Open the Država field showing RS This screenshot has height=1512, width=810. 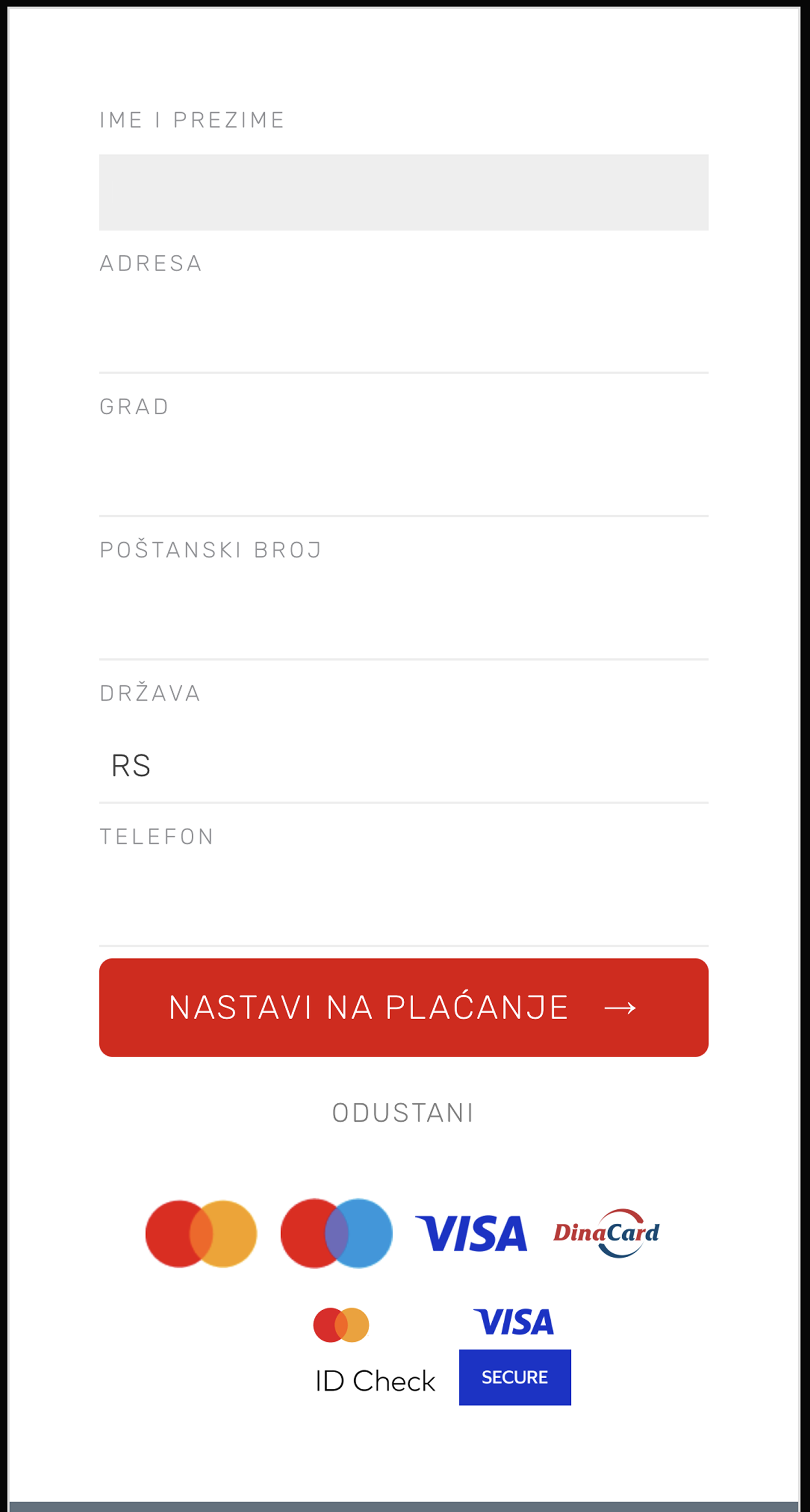(x=404, y=765)
